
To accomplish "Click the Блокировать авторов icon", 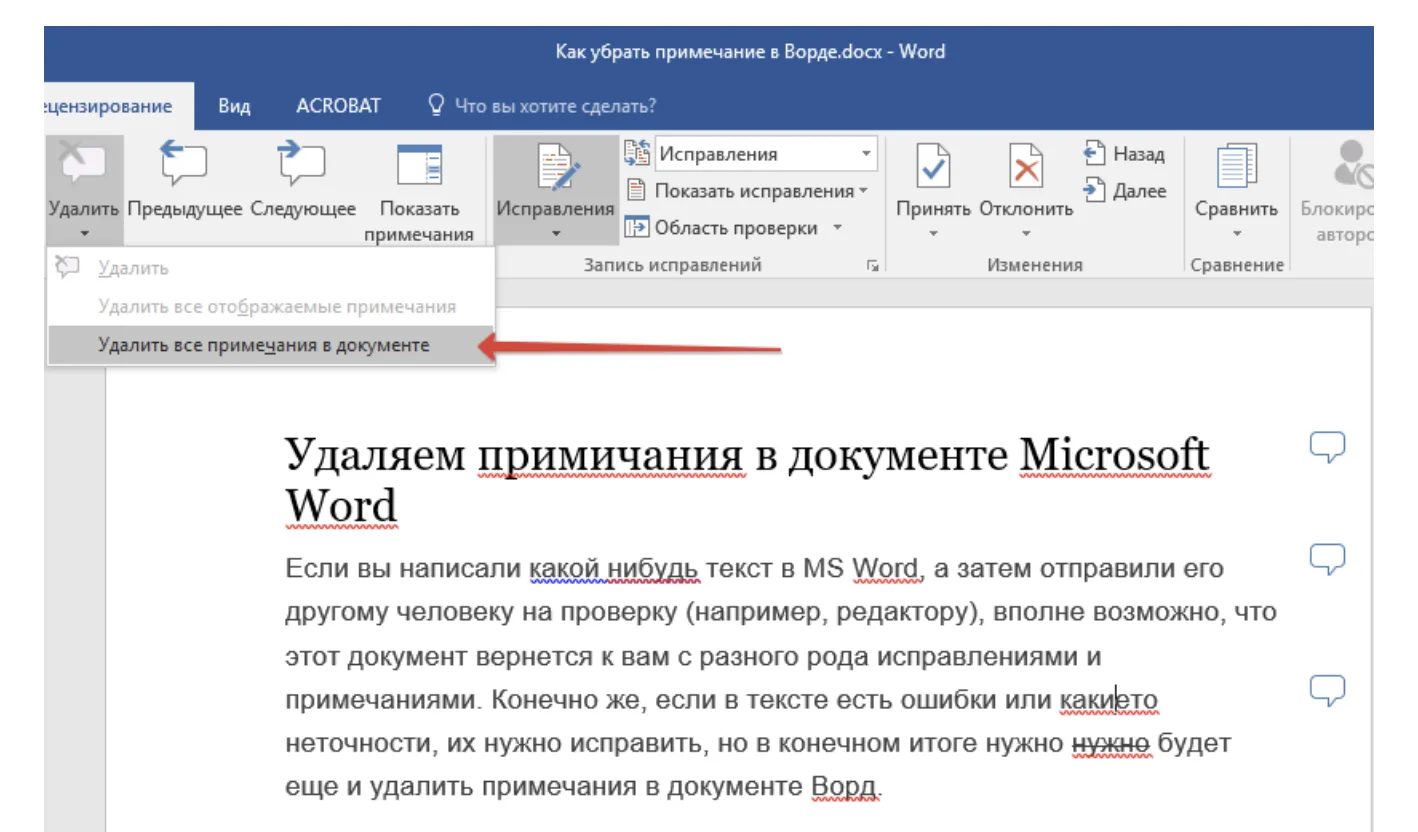I will pyautogui.click(x=1354, y=166).
